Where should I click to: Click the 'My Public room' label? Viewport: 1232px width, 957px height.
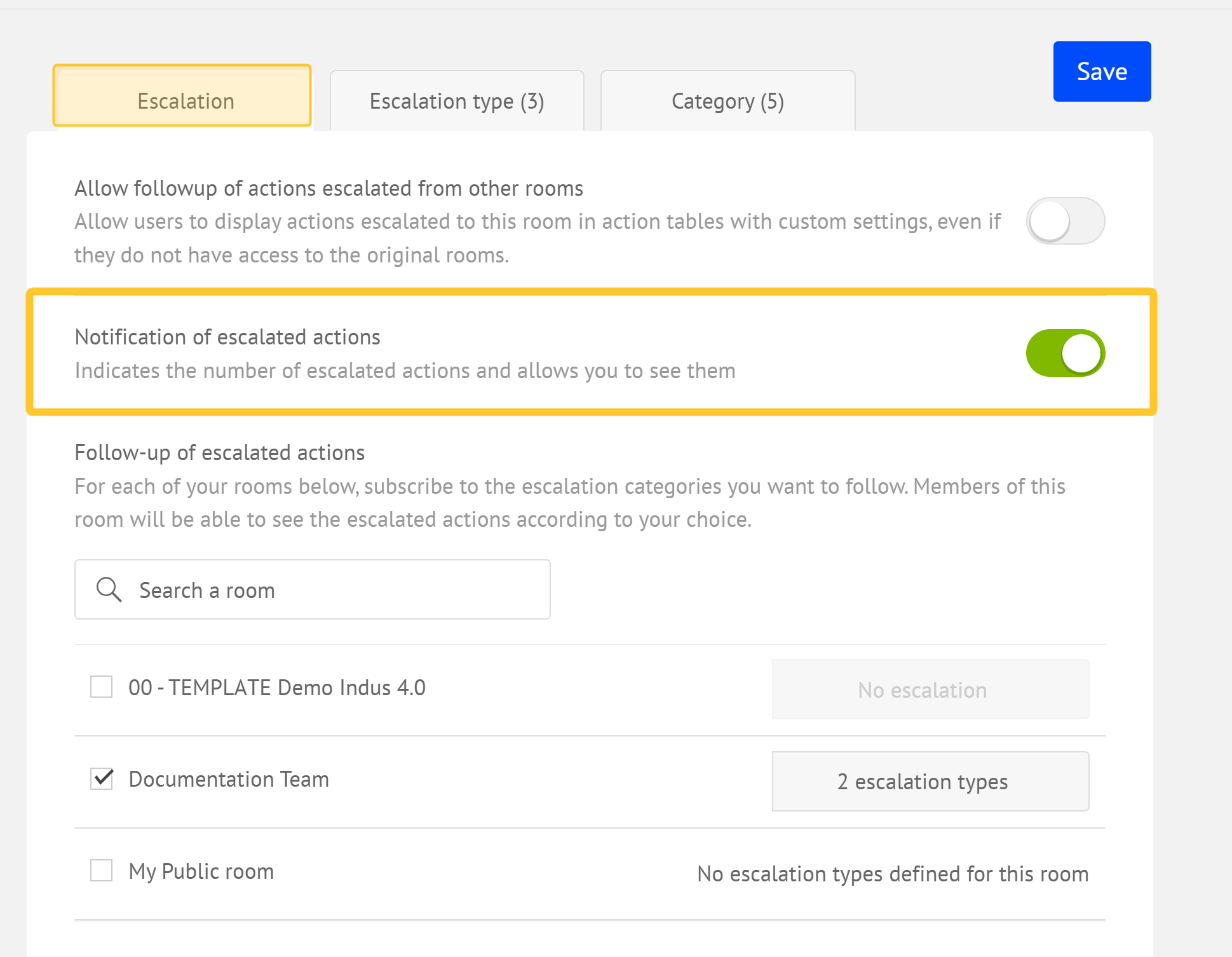[201, 871]
